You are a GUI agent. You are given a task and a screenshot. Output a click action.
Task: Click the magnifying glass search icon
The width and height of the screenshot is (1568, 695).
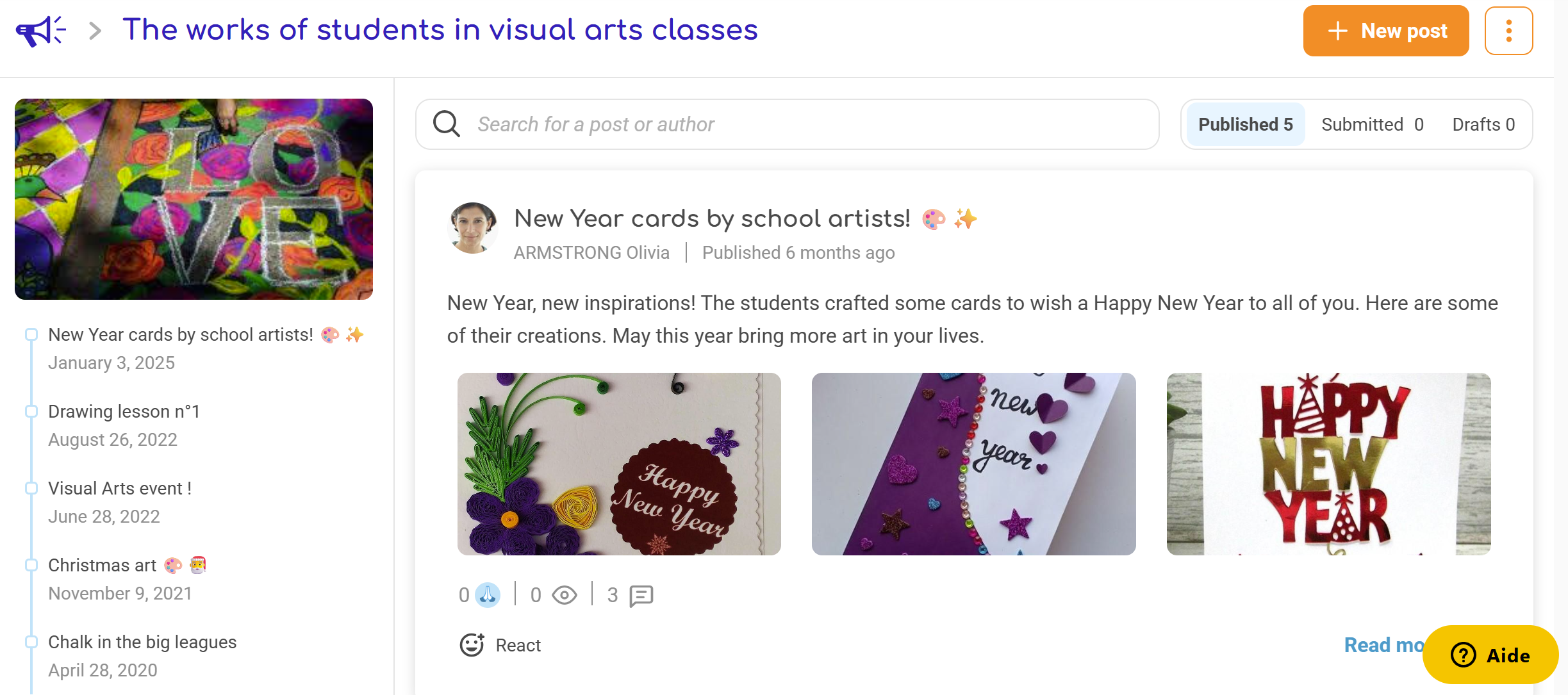(x=447, y=124)
